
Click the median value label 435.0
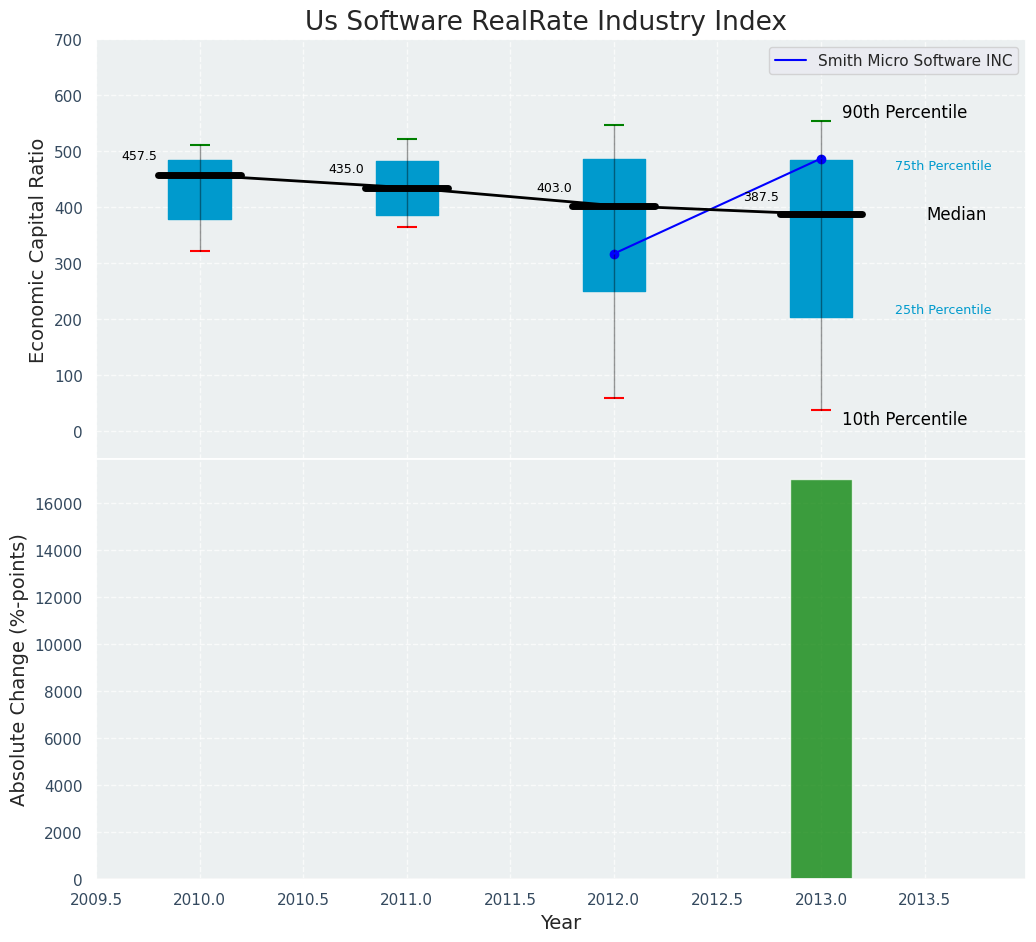click(346, 169)
